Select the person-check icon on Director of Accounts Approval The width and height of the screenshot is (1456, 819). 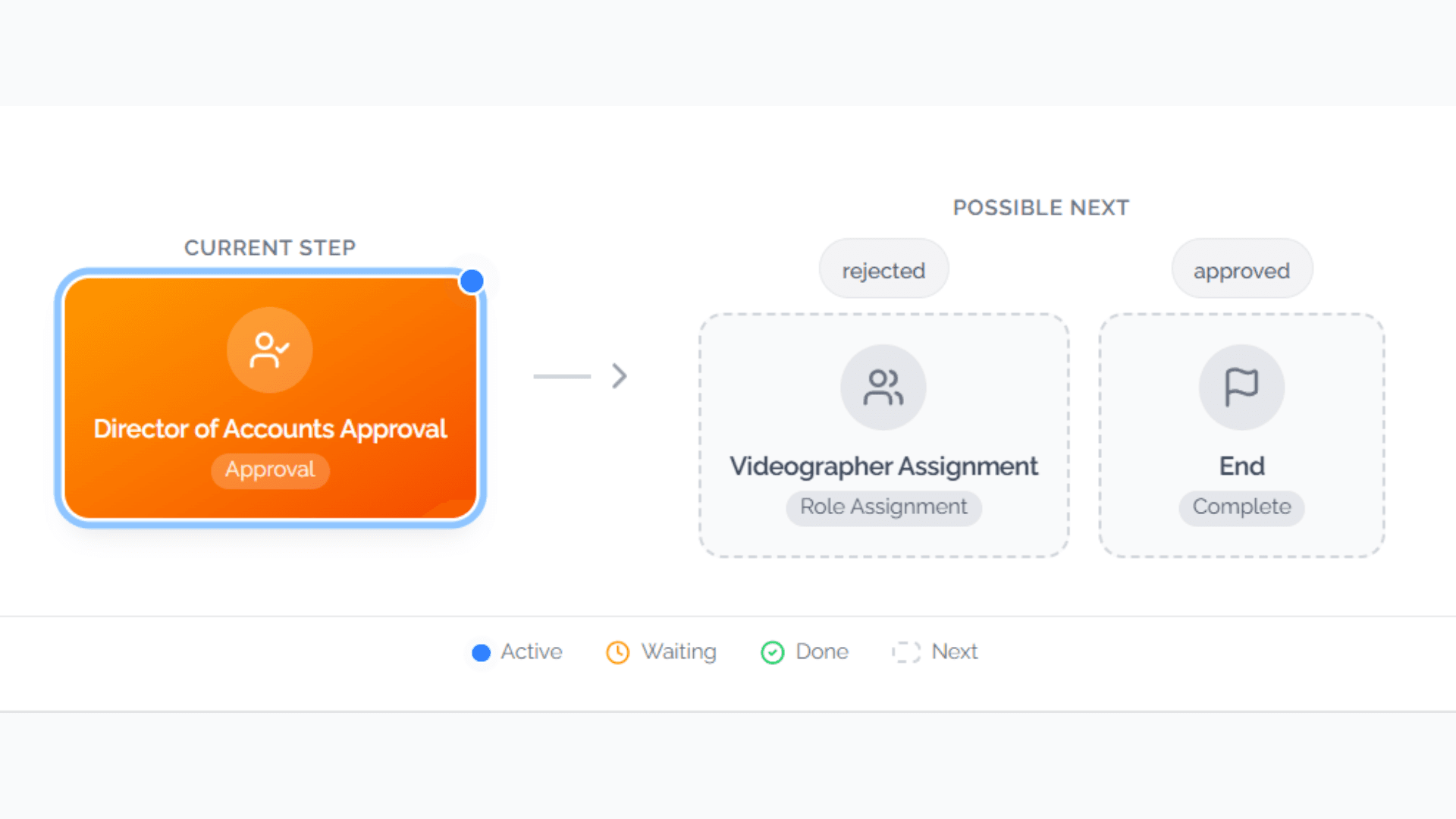269,350
